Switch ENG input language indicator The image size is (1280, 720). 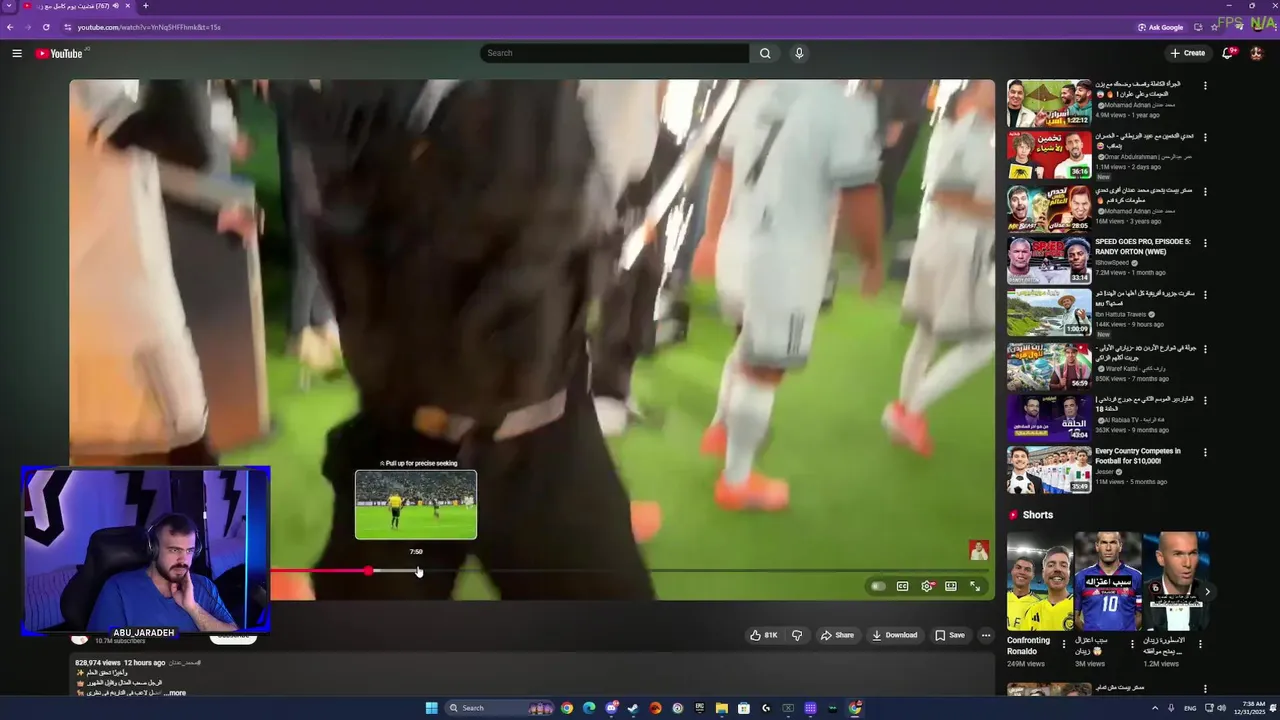(1190, 708)
